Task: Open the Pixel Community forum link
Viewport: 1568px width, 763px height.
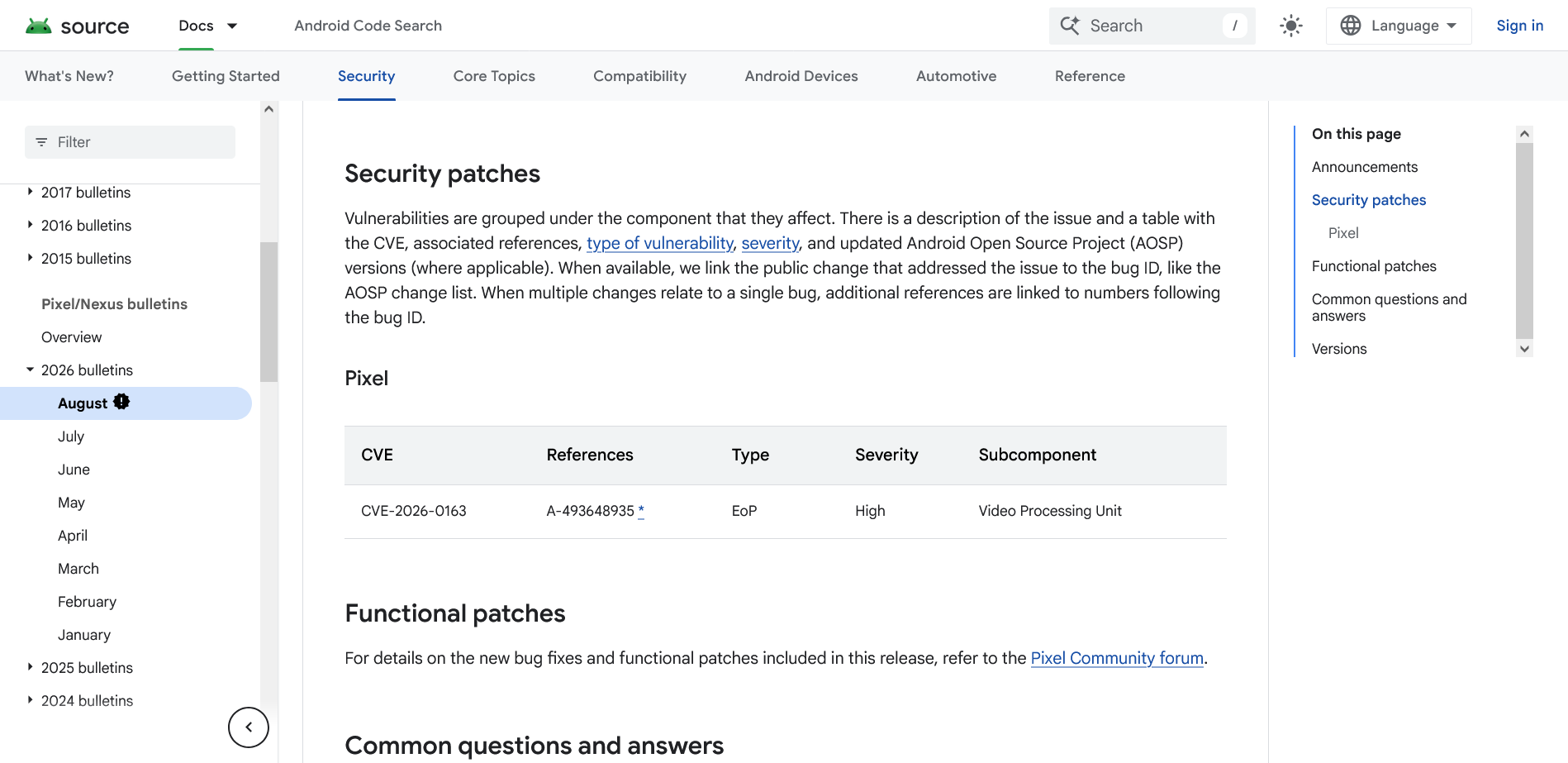Action: click(x=1117, y=658)
